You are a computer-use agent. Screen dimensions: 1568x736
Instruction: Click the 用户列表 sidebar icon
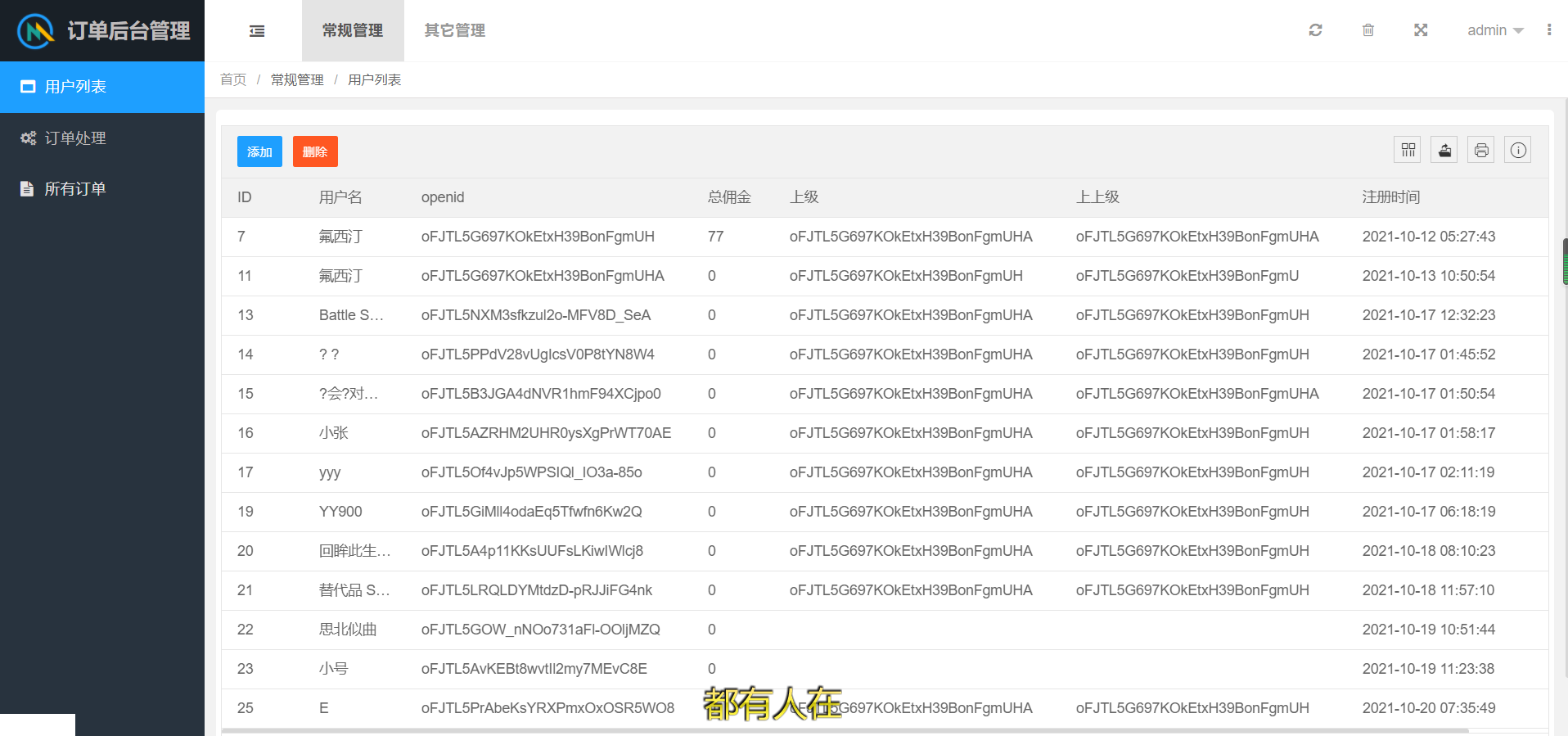tap(28, 87)
